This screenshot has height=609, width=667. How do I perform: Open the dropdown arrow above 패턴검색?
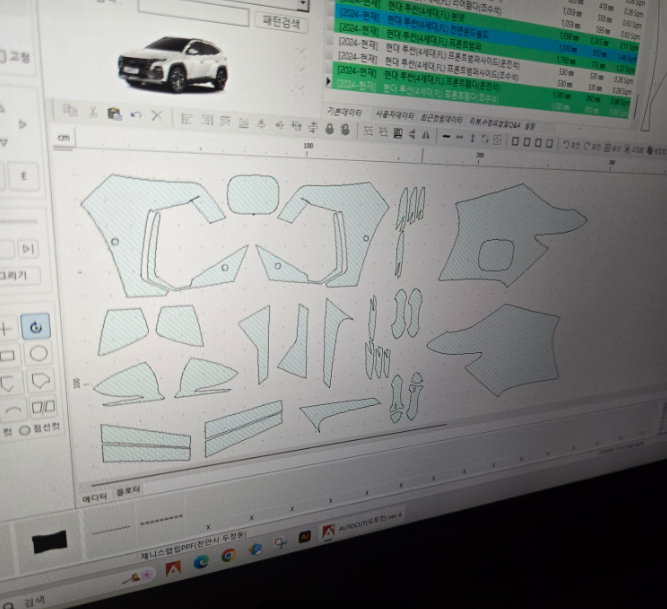click(x=302, y=3)
